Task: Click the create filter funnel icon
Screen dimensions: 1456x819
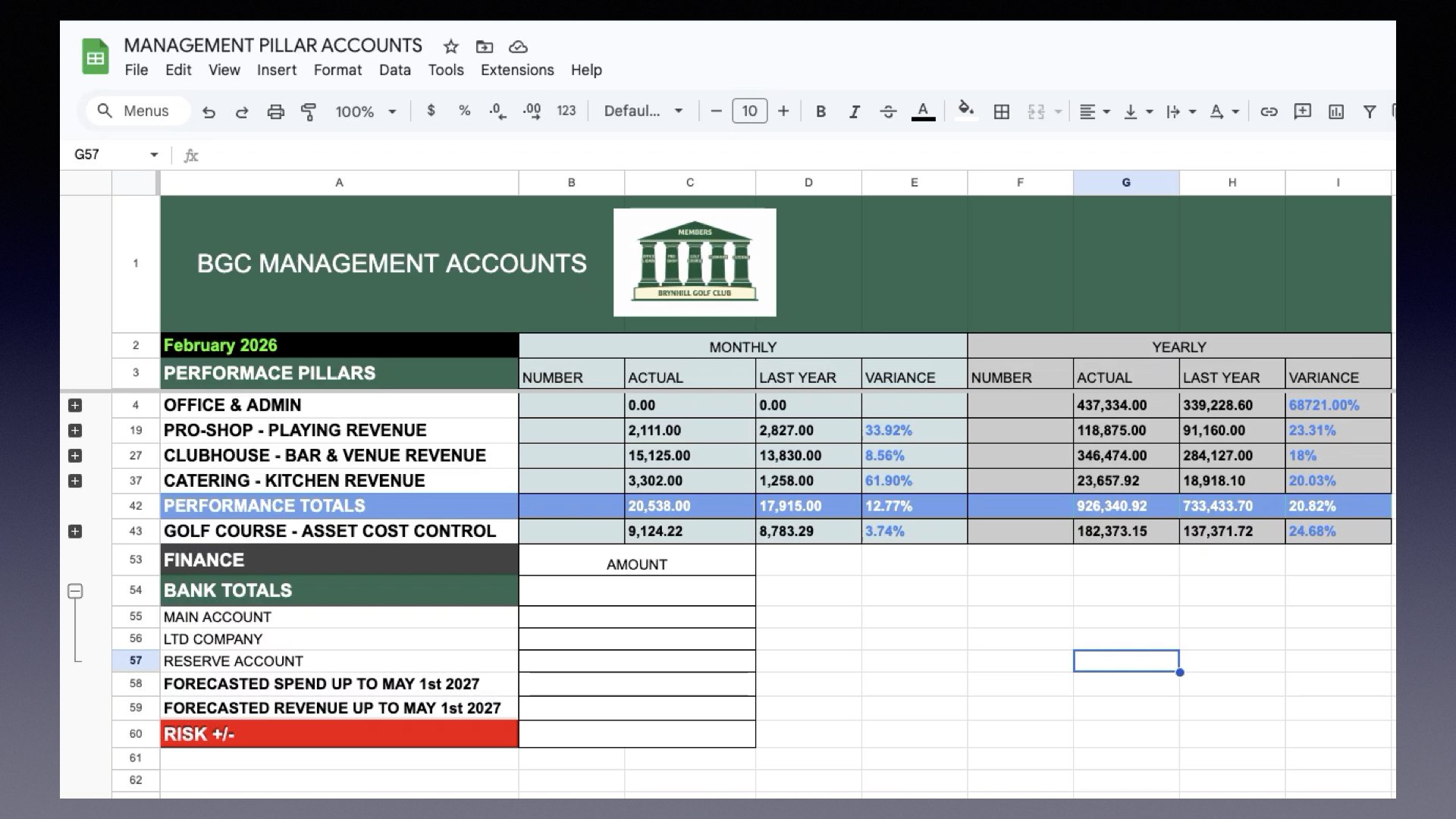Action: tap(1370, 112)
